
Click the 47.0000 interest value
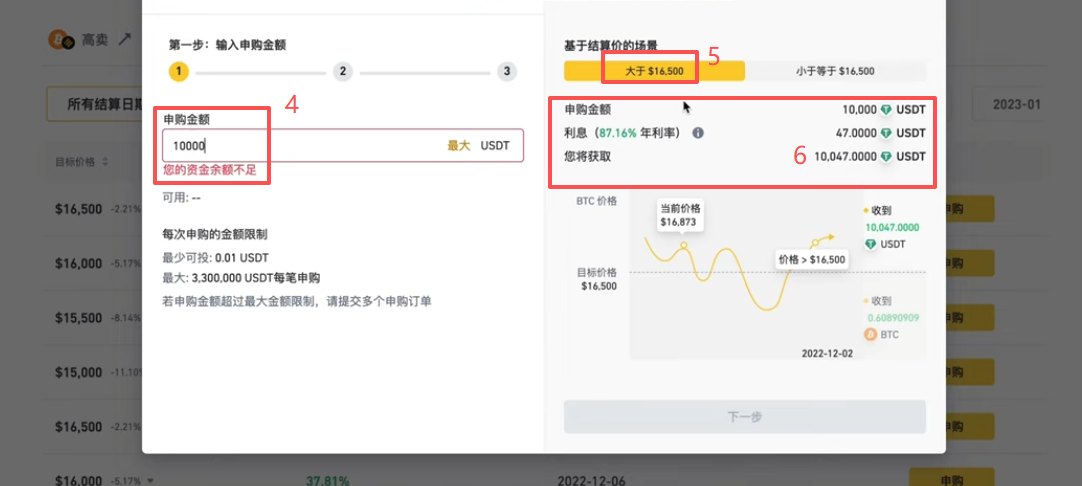point(854,133)
